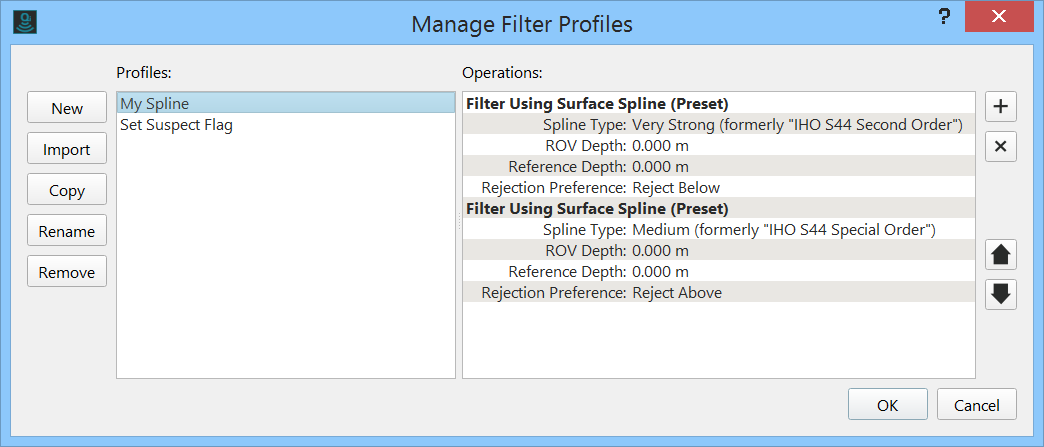Click the Very Strong spline type value
Image resolution: width=1044 pixels, height=447 pixels.
click(796, 125)
